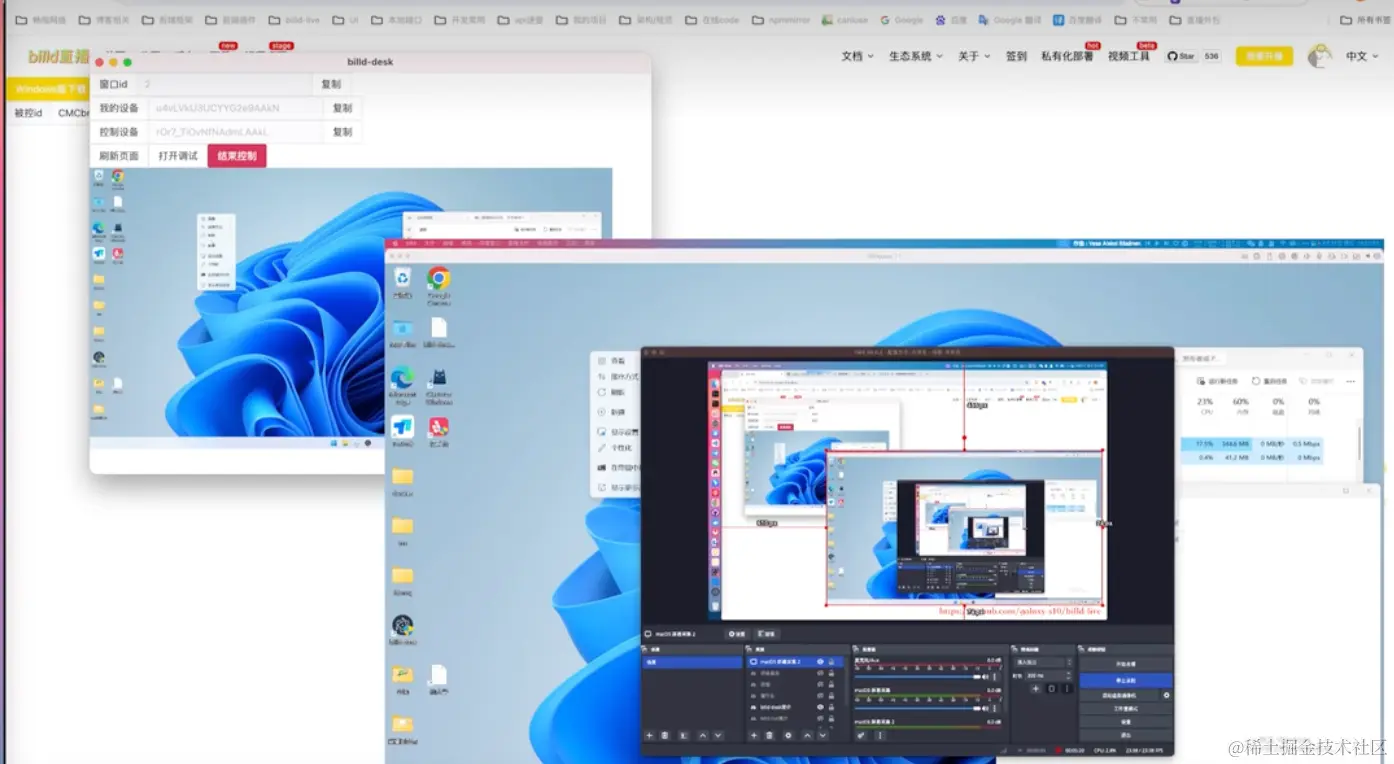Toggle visibility eye of billd-desk窗口 source
The height and width of the screenshot is (764, 1394).
[820, 707]
